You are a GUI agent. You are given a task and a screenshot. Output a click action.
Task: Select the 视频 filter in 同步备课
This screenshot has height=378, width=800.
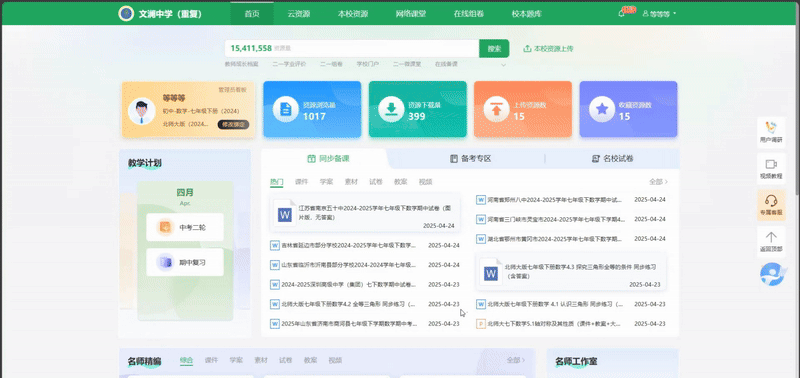[x=426, y=182]
